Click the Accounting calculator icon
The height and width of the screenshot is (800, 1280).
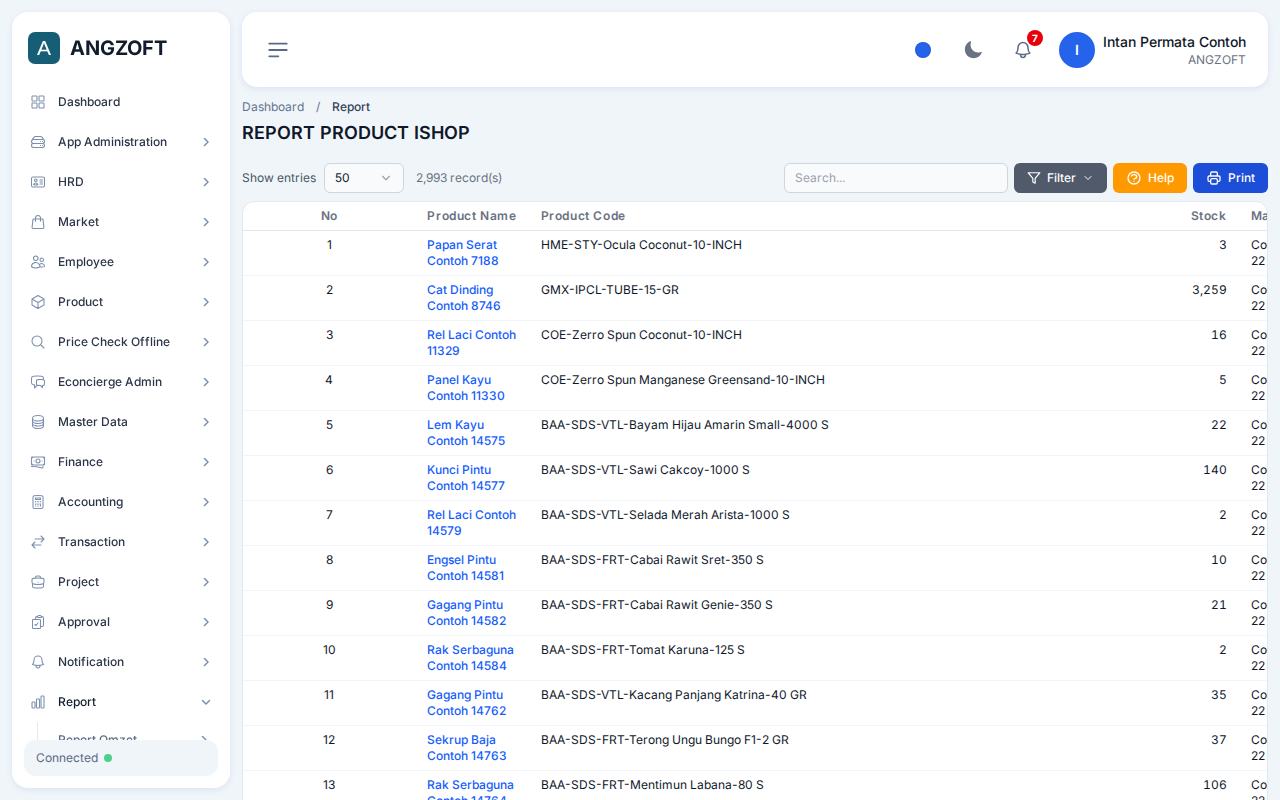(38, 502)
